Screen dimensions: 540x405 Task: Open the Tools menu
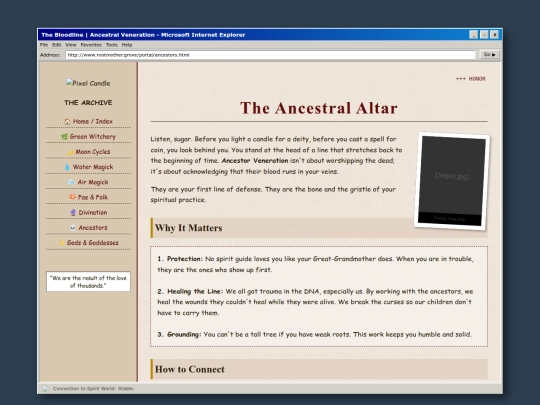tap(112, 45)
